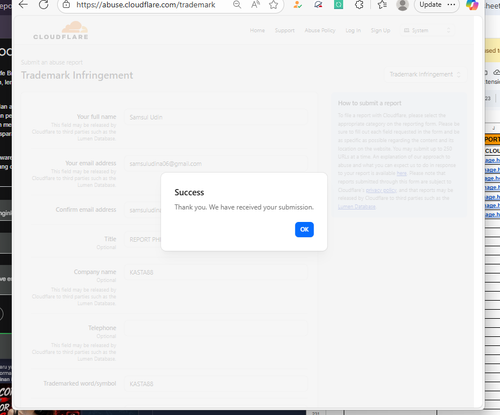Click the Your email address field

[216, 163]
